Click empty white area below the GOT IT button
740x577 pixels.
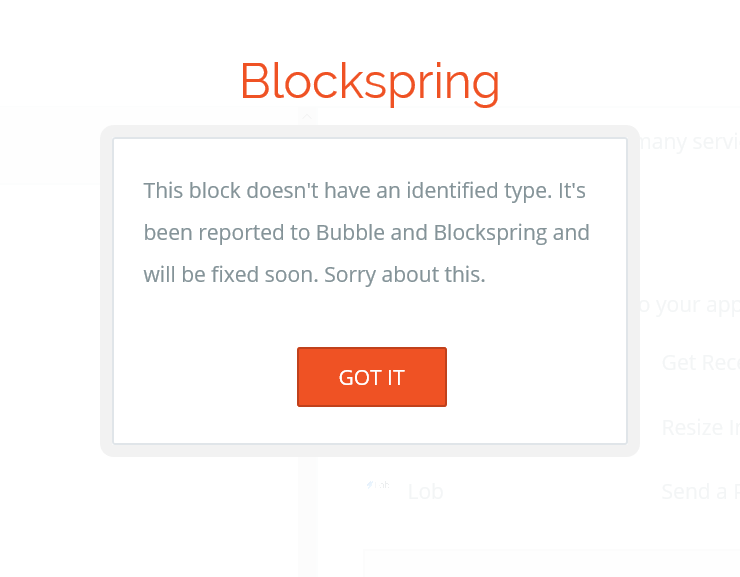coord(372,425)
